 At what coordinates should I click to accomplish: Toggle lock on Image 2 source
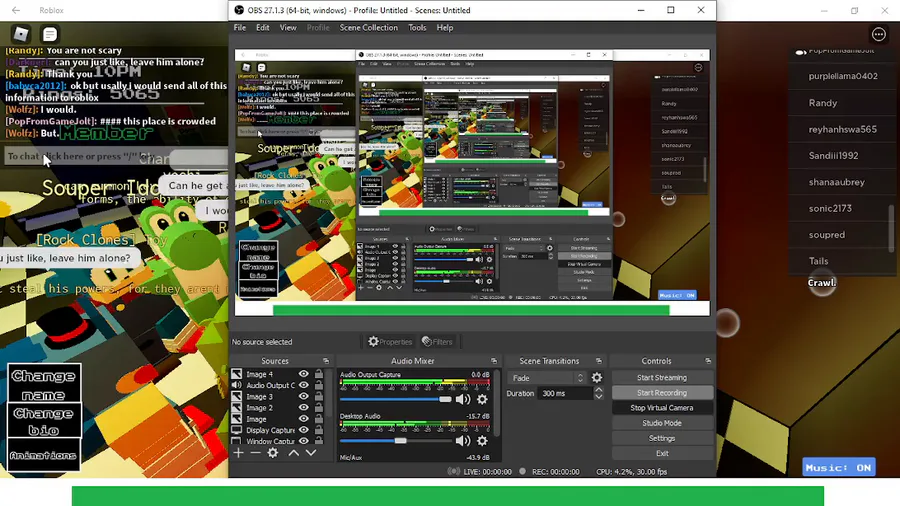tap(319, 407)
